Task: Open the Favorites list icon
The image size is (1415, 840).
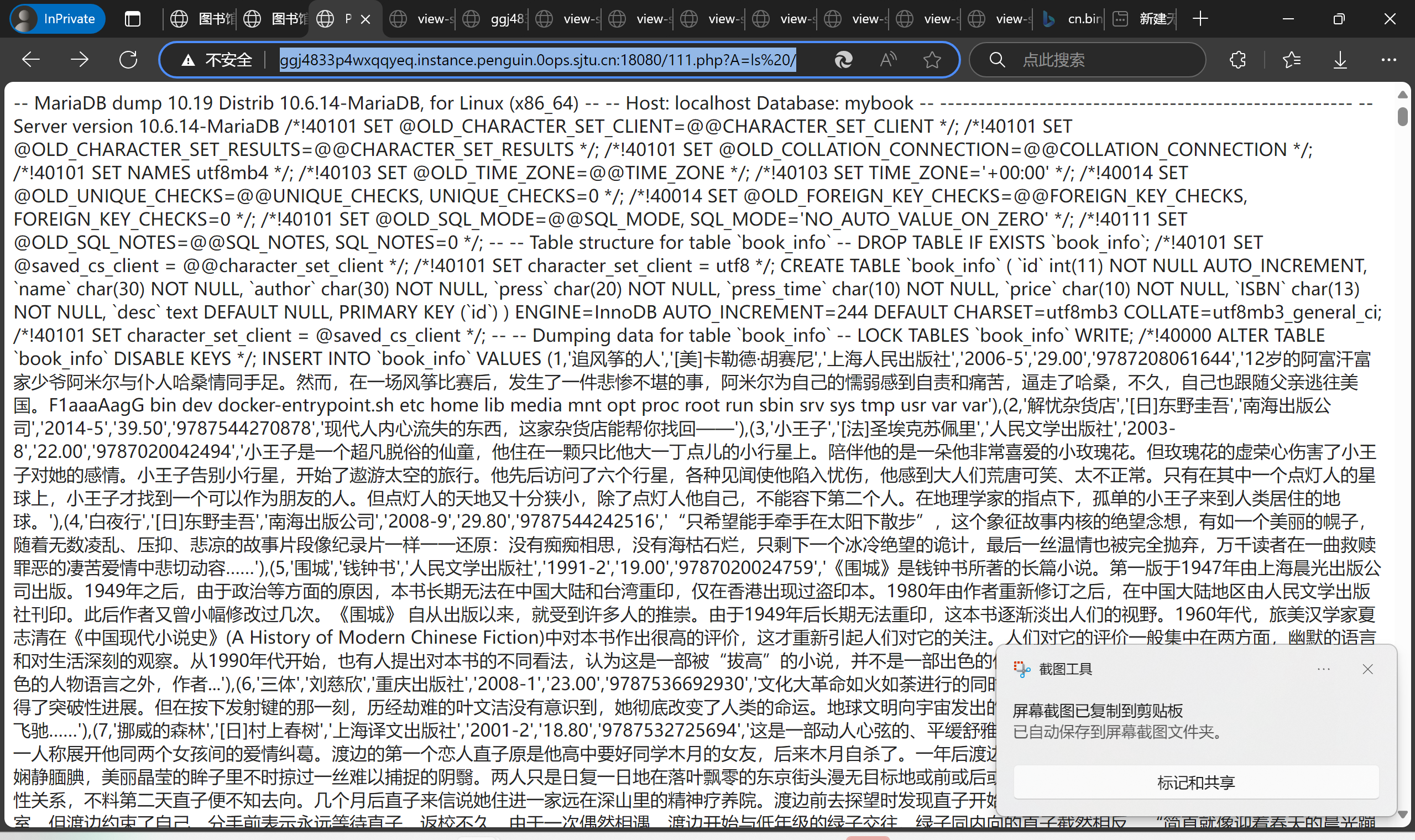Action: pyautogui.click(x=1291, y=59)
